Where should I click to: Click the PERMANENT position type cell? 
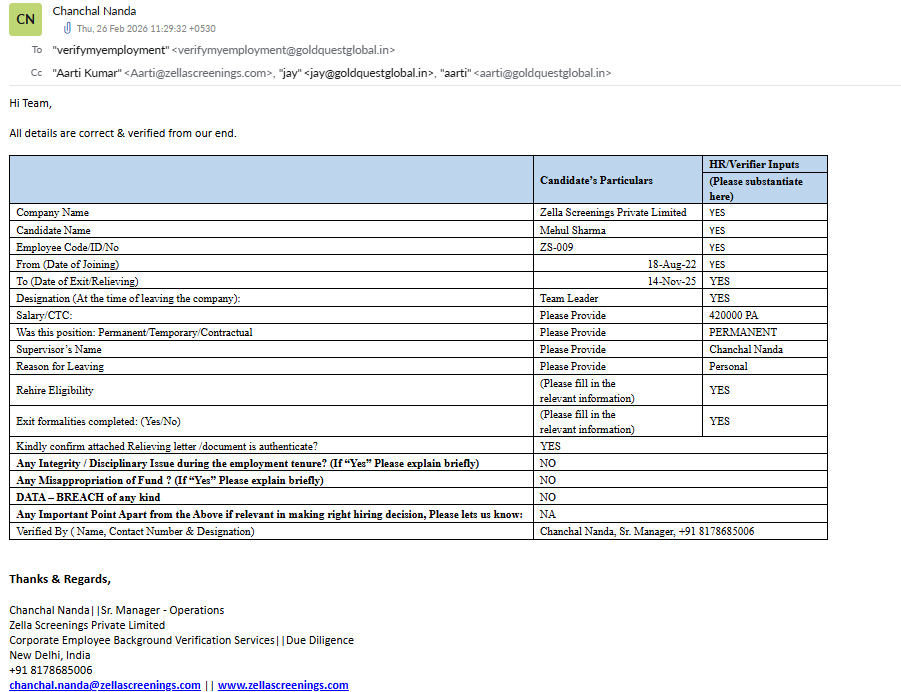743,332
